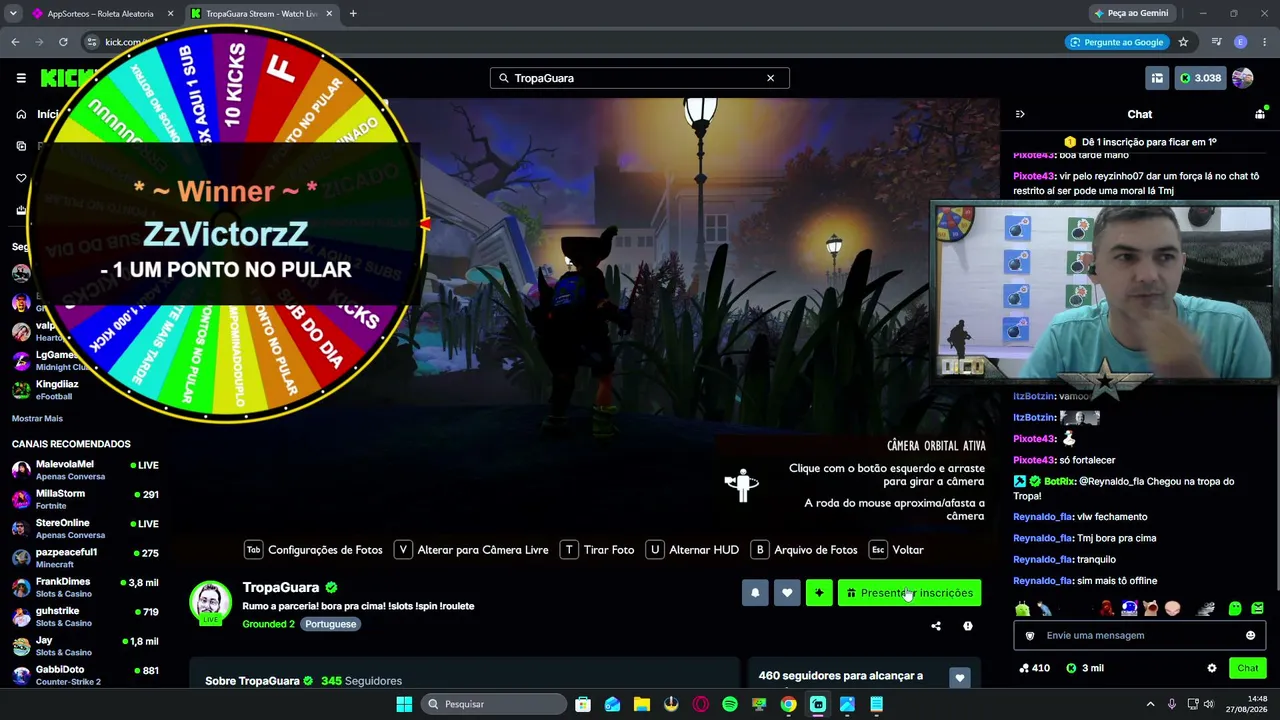Open pazpeaceful1 Minecraft channel

tap(85, 558)
